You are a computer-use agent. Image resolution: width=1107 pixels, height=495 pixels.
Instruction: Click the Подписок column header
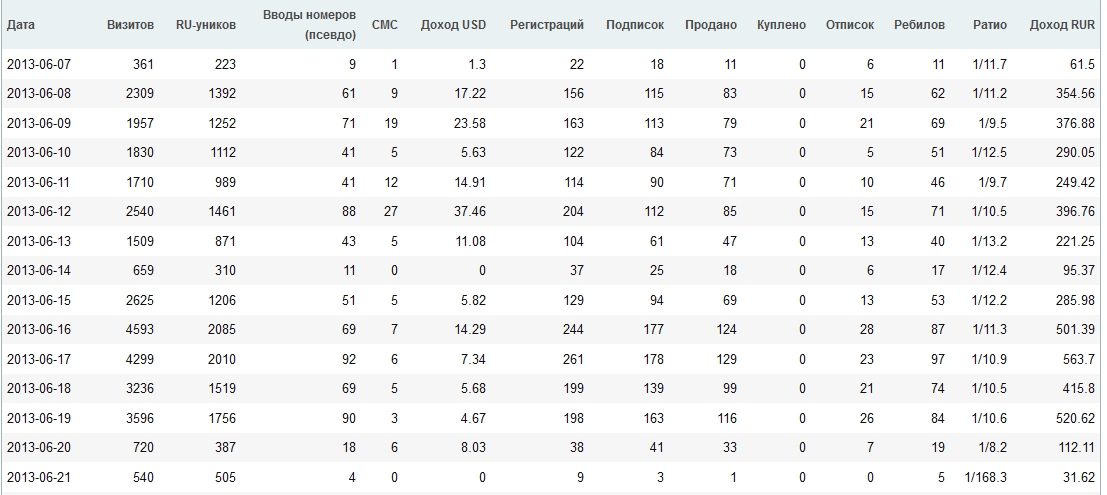coord(635,24)
